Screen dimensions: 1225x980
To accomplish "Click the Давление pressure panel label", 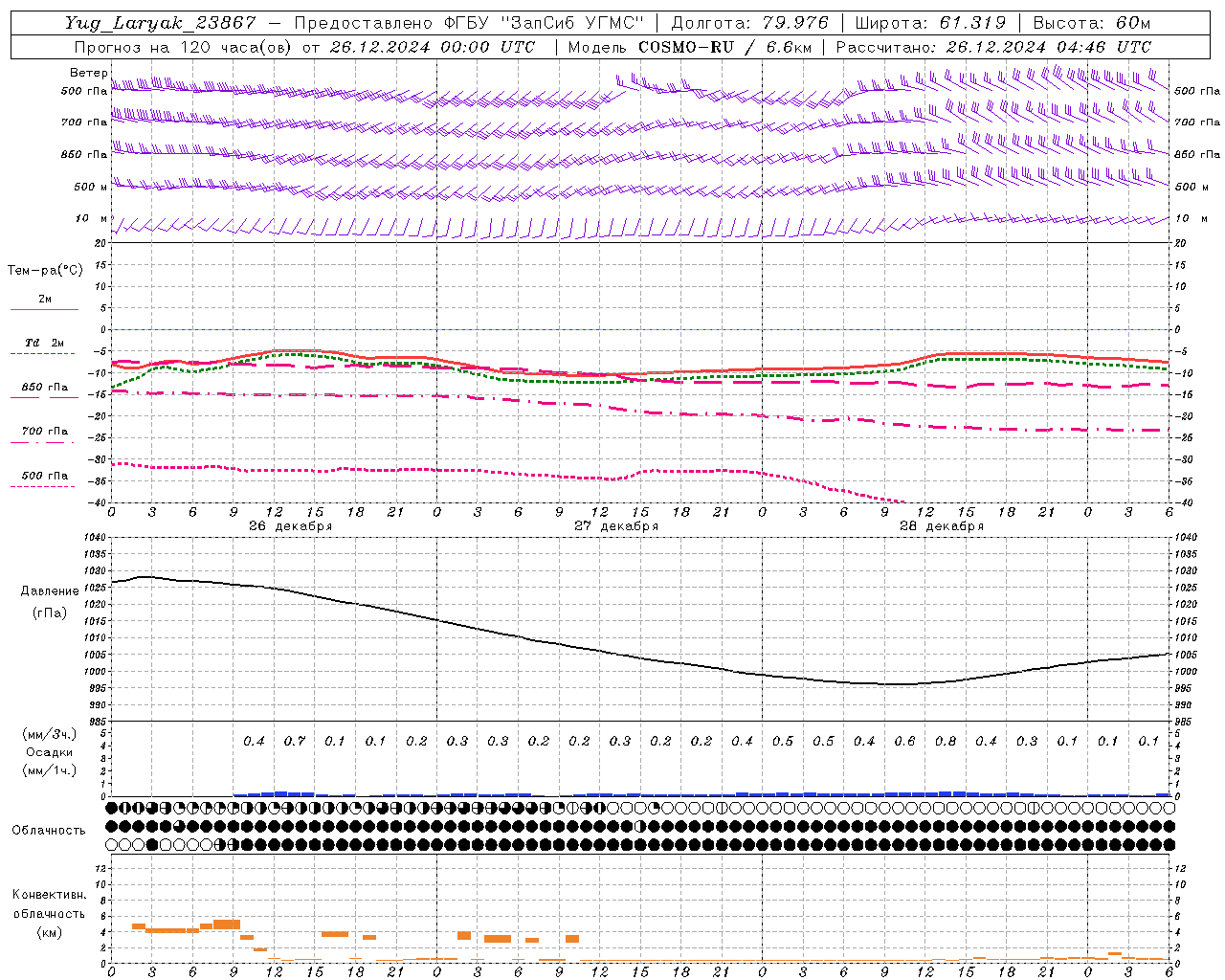I will click(50, 591).
